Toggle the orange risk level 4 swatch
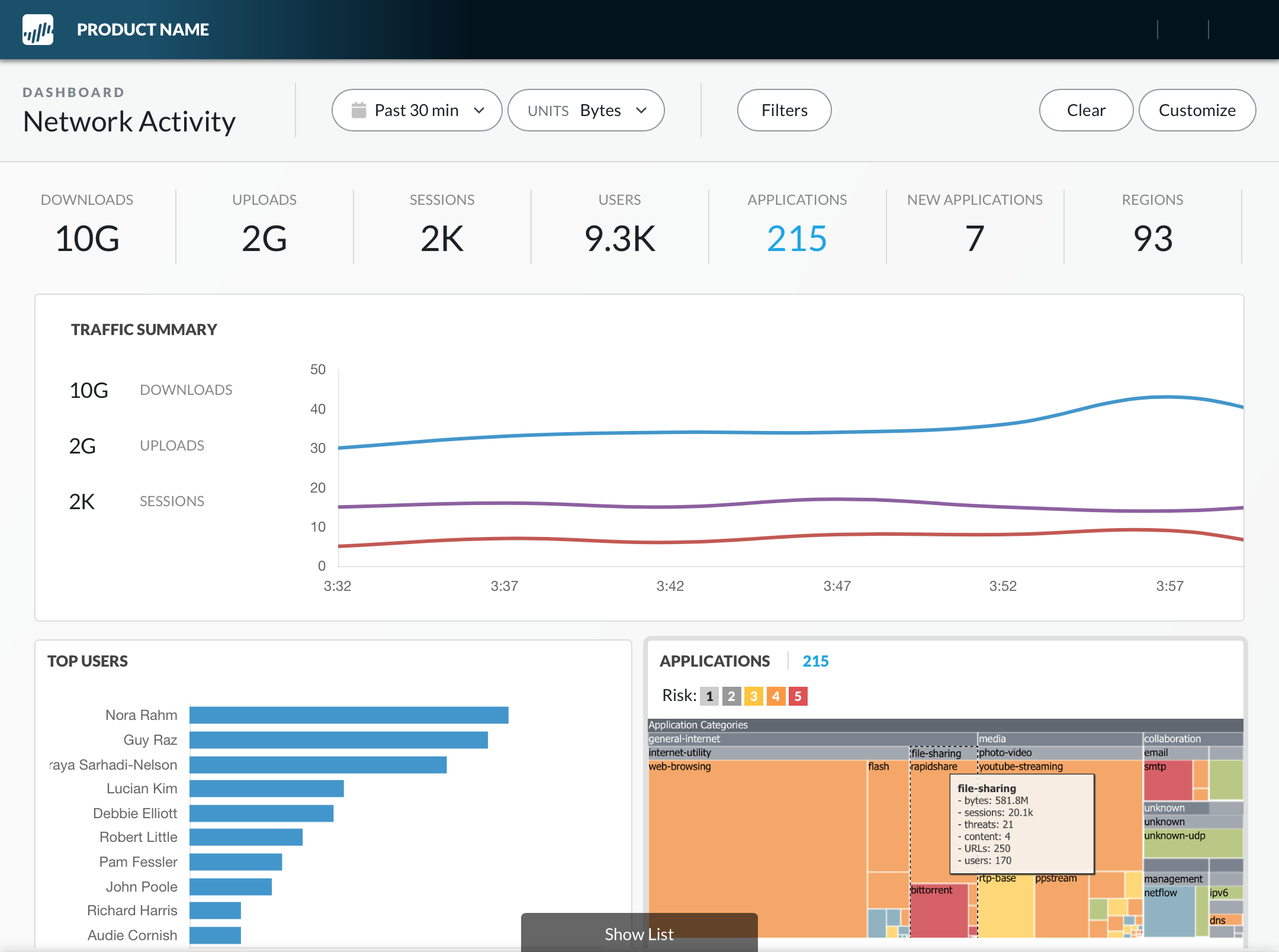 point(776,696)
